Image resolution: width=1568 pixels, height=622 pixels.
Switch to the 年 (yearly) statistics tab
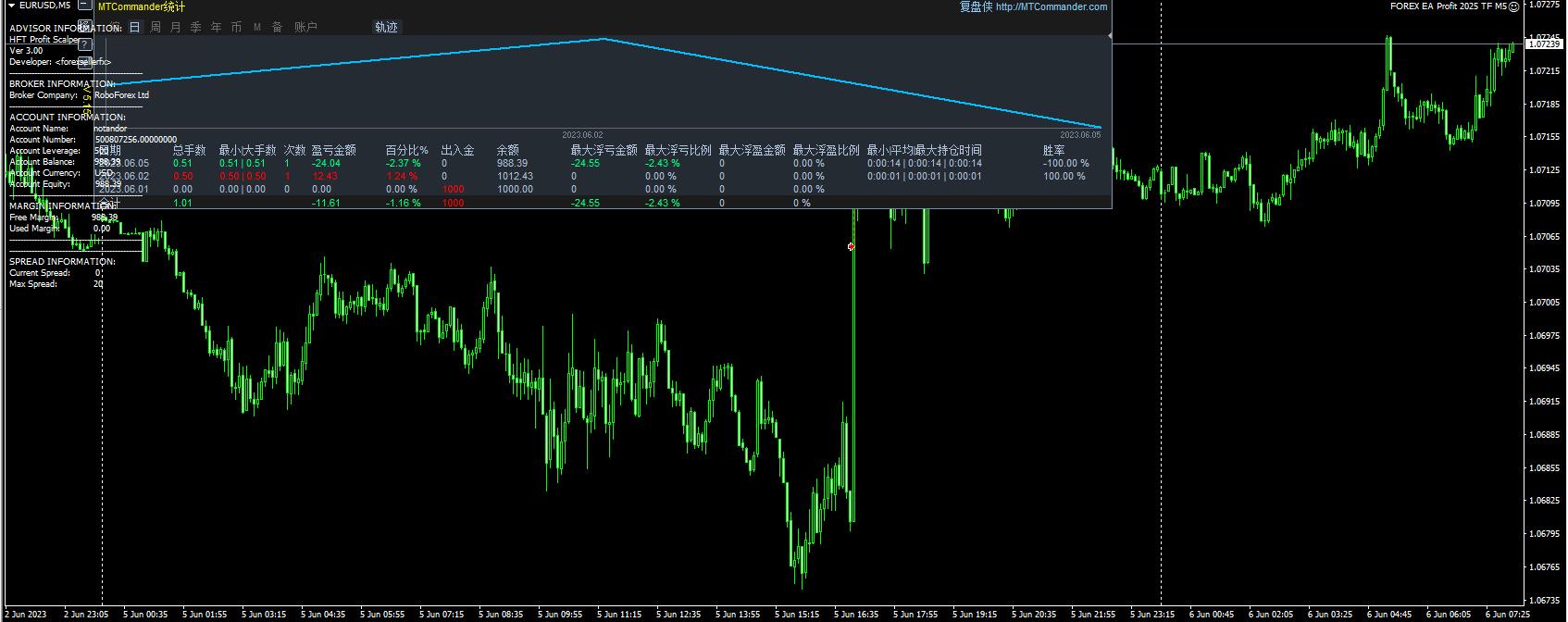(217, 27)
